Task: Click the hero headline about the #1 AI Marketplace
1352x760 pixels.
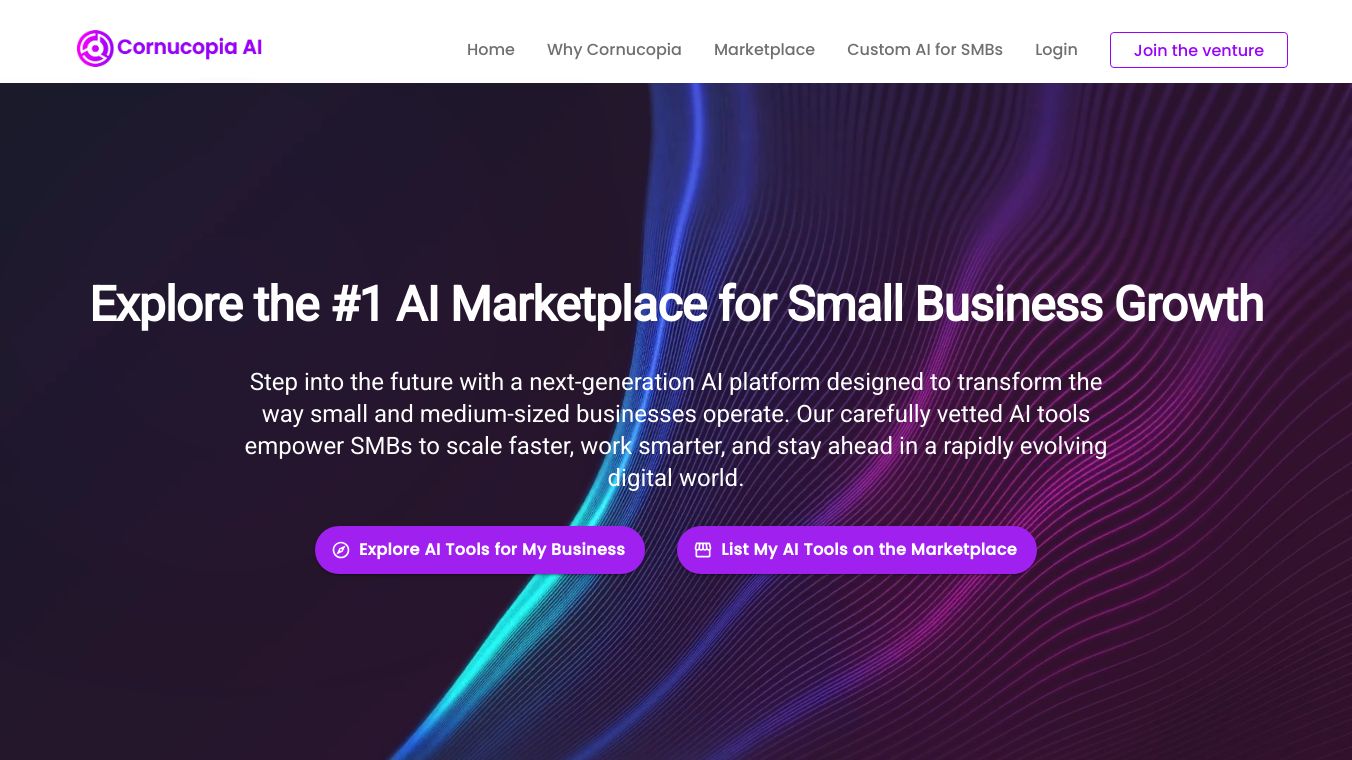Action: pyautogui.click(x=676, y=304)
